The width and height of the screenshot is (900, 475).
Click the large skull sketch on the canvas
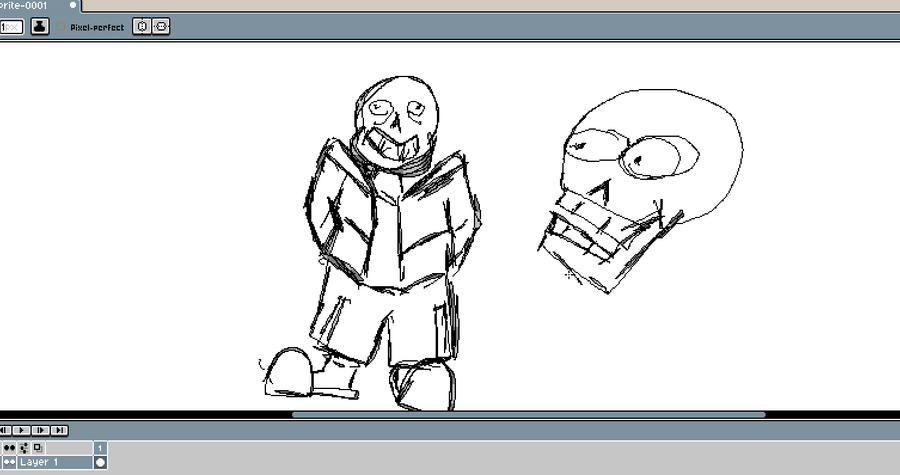pos(640,190)
